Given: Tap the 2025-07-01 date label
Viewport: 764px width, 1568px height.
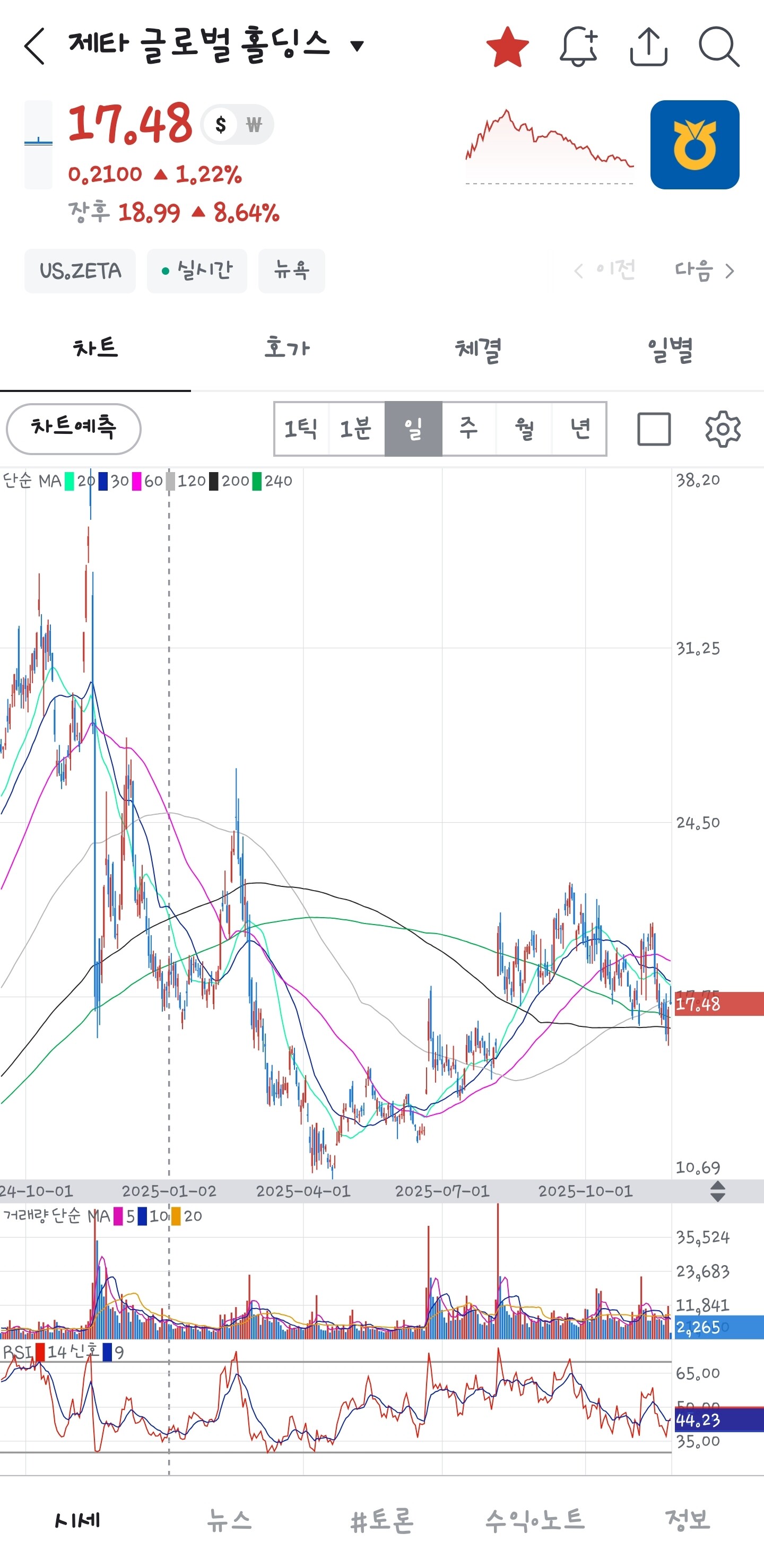Looking at the screenshot, I should [442, 1192].
